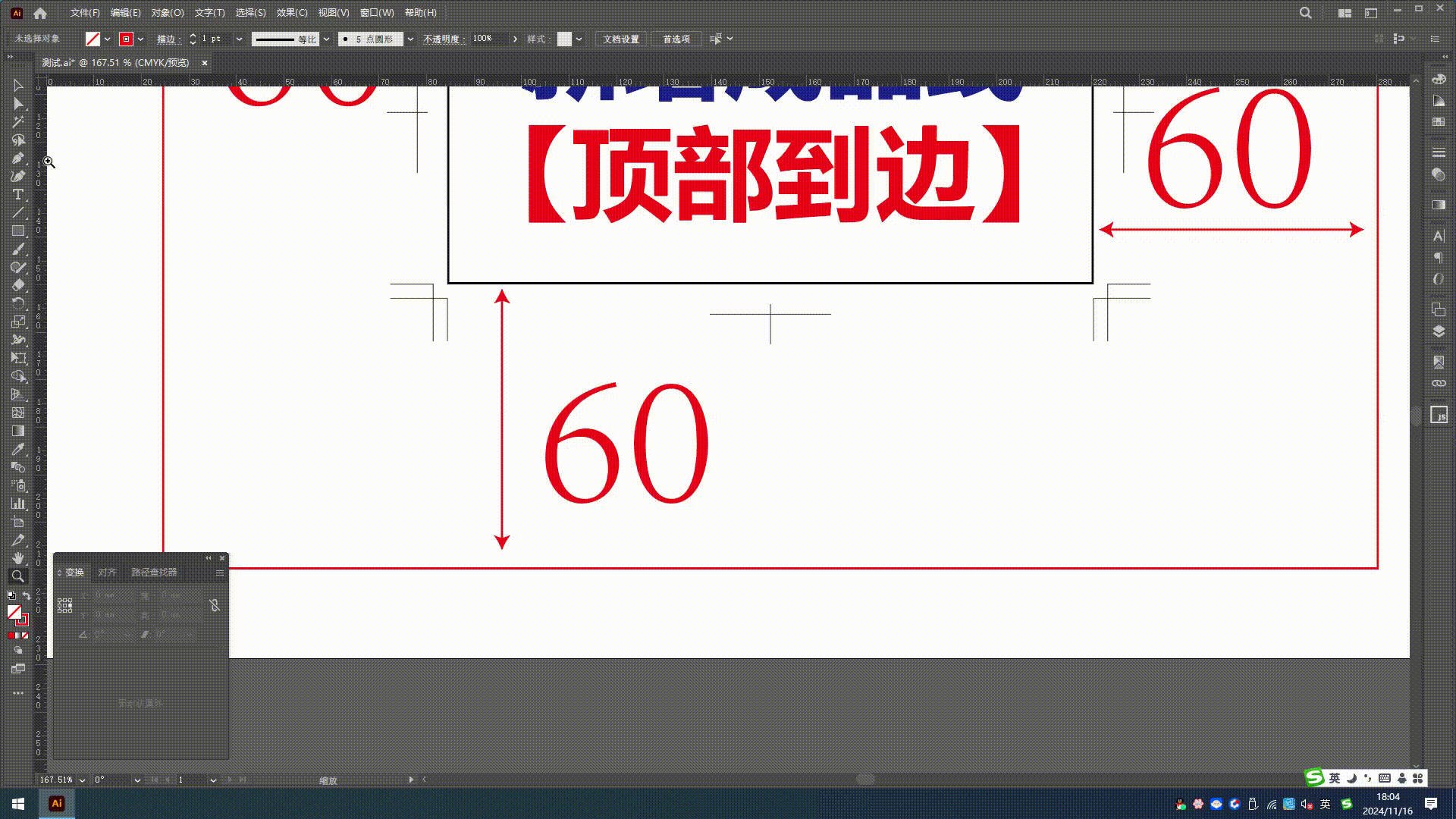The image size is (1456, 819).
Task: Activate the Type tool
Action: pos(19,193)
